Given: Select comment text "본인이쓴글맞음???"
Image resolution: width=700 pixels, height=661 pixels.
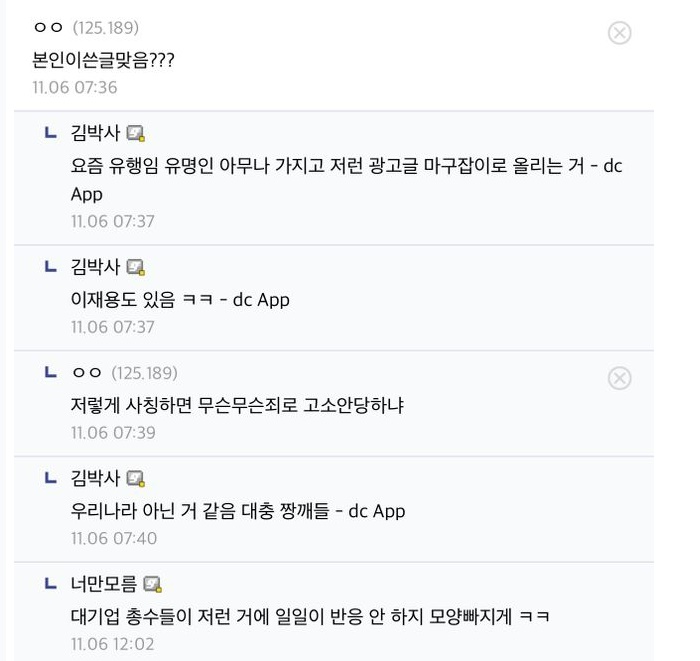Looking at the screenshot, I should point(104,60).
